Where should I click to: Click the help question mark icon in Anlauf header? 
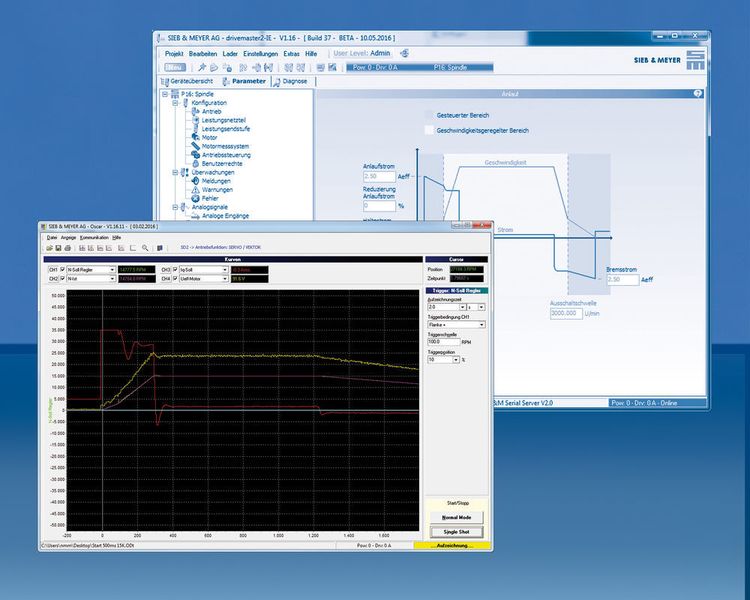pyautogui.click(x=698, y=94)
